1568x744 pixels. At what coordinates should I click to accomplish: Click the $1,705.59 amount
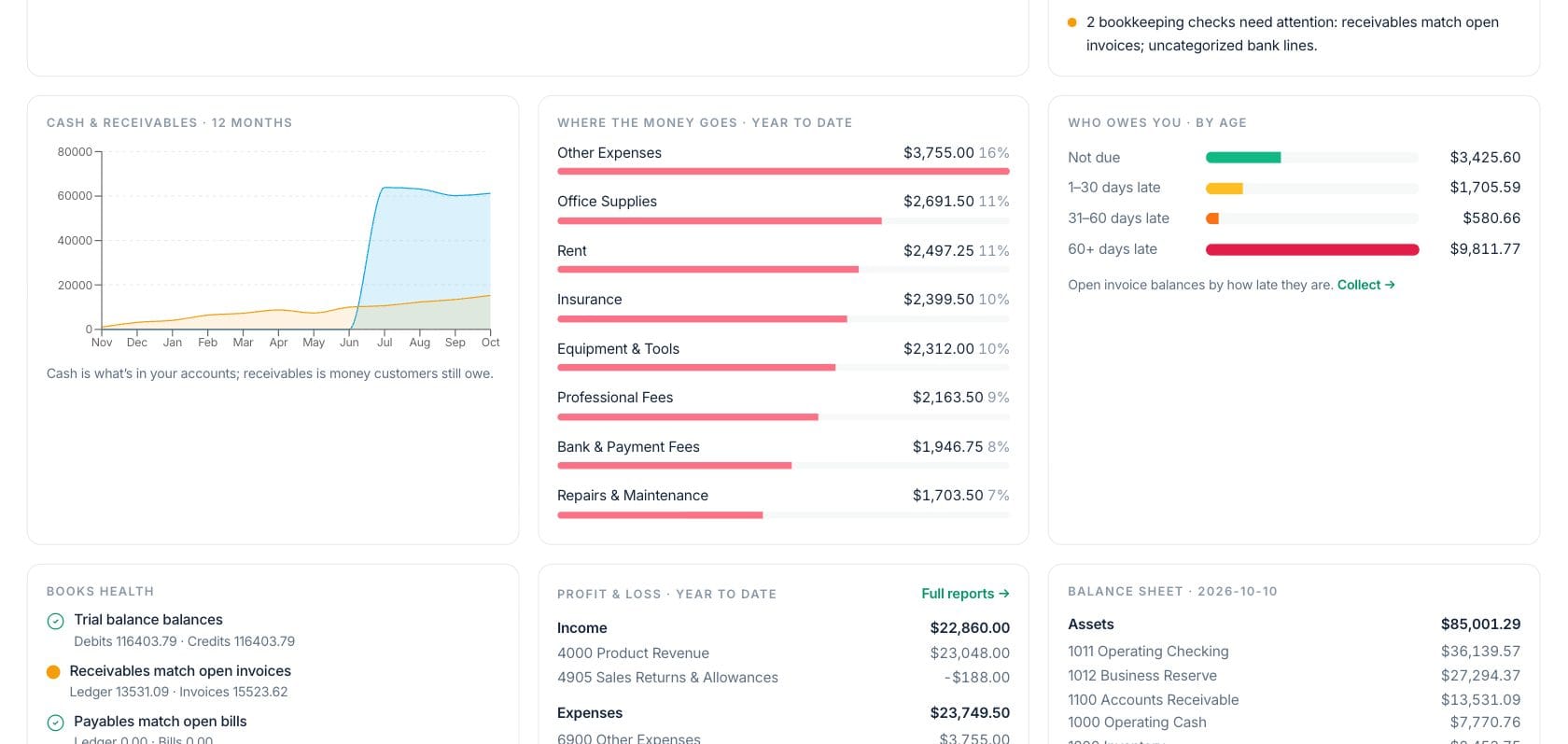(1485, 188)
